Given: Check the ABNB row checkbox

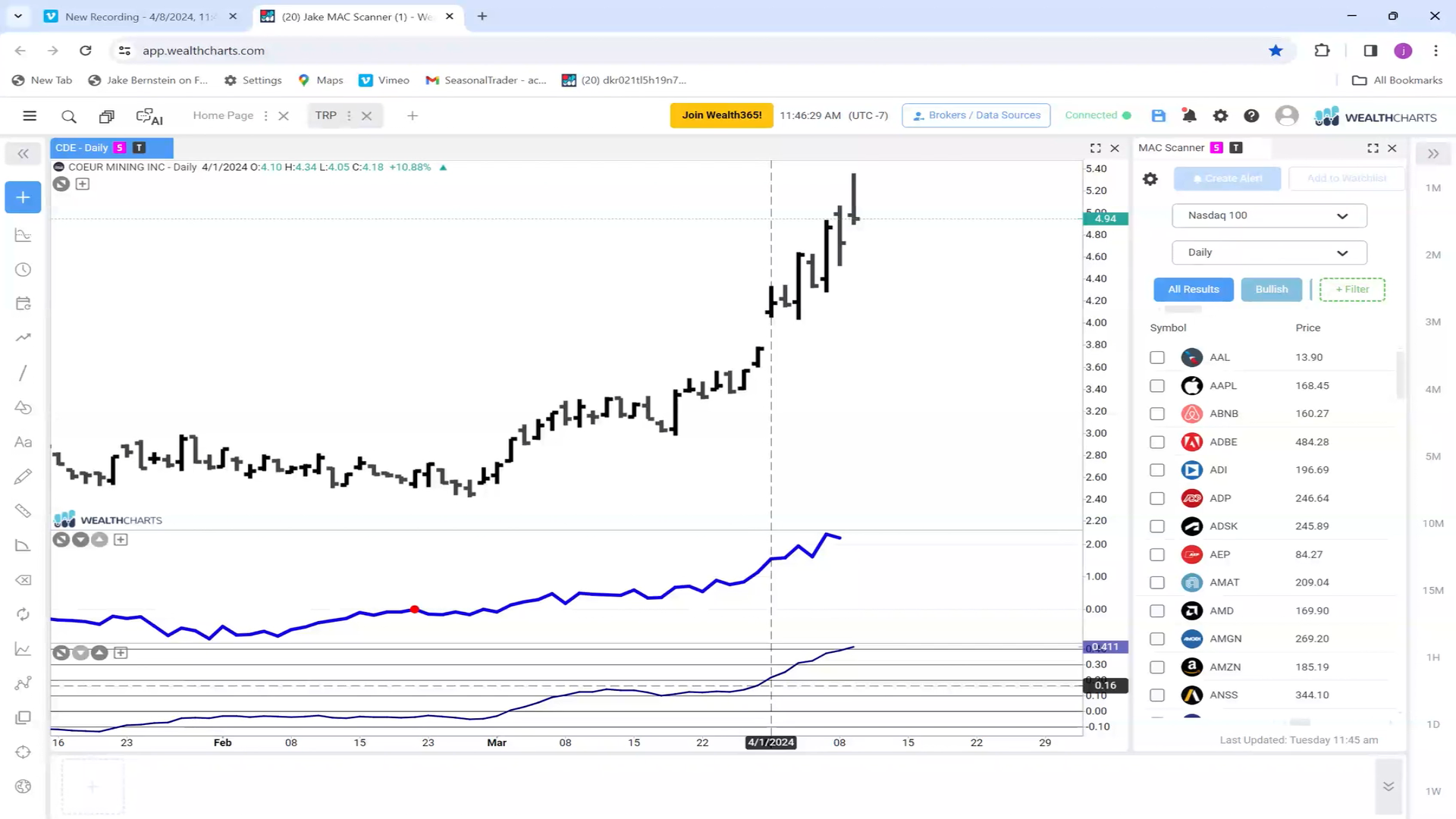Looking at the screenshot, I should (1156, 413).
